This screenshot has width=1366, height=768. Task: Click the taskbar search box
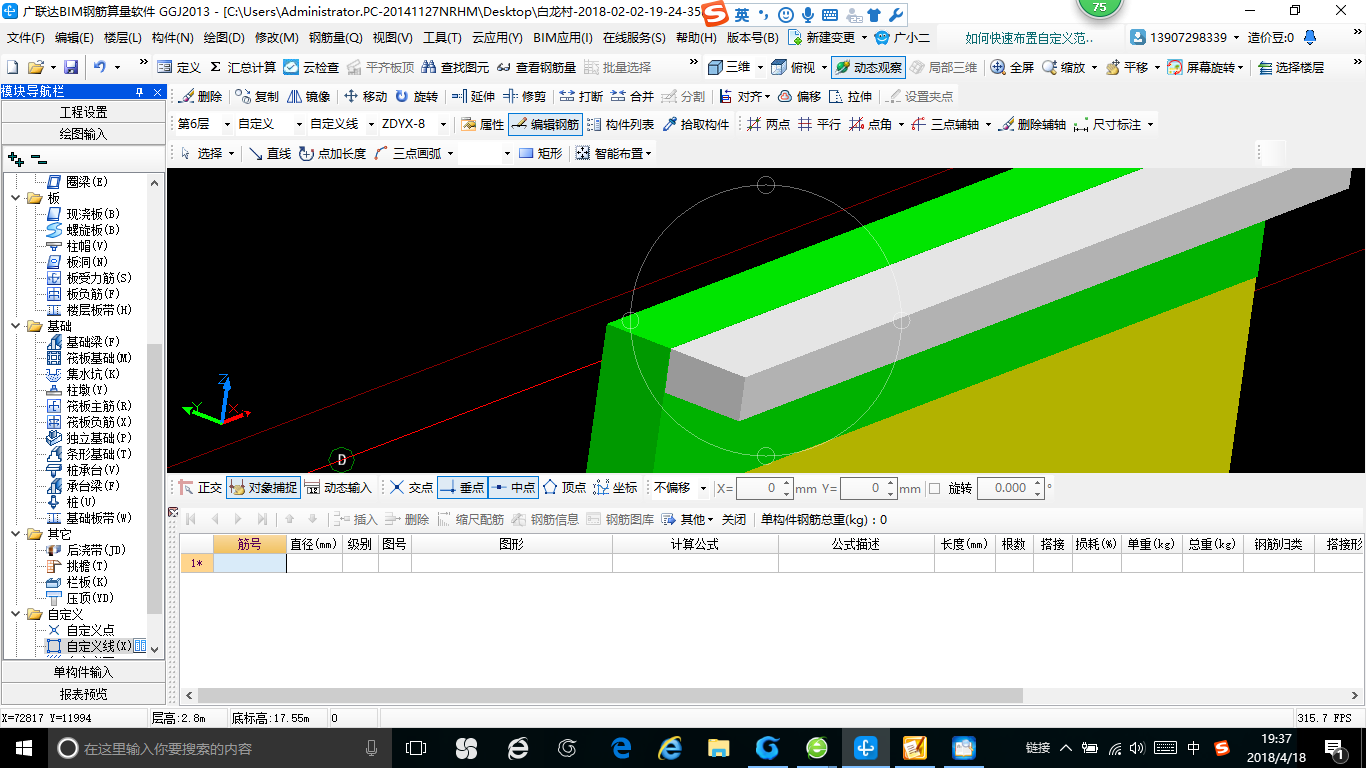218,748
